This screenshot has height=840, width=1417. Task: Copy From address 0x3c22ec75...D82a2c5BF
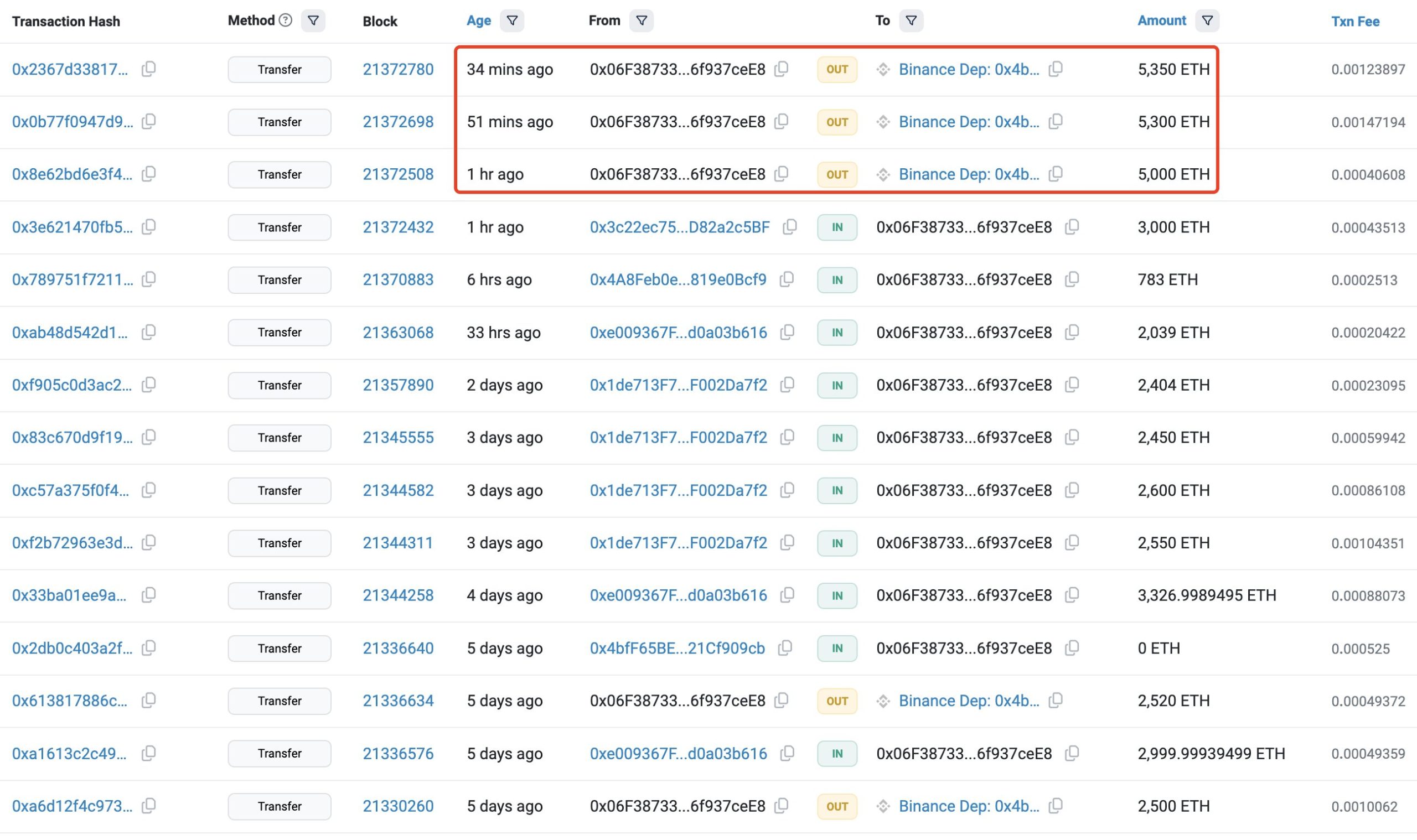point(790,227)
